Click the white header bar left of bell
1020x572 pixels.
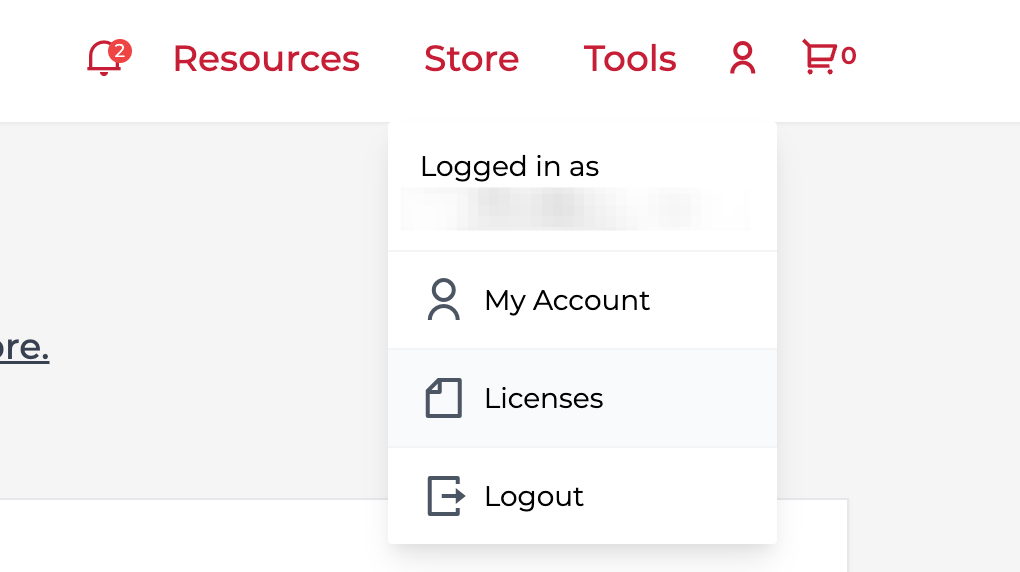pyautogui.click(x=40, y=60)
